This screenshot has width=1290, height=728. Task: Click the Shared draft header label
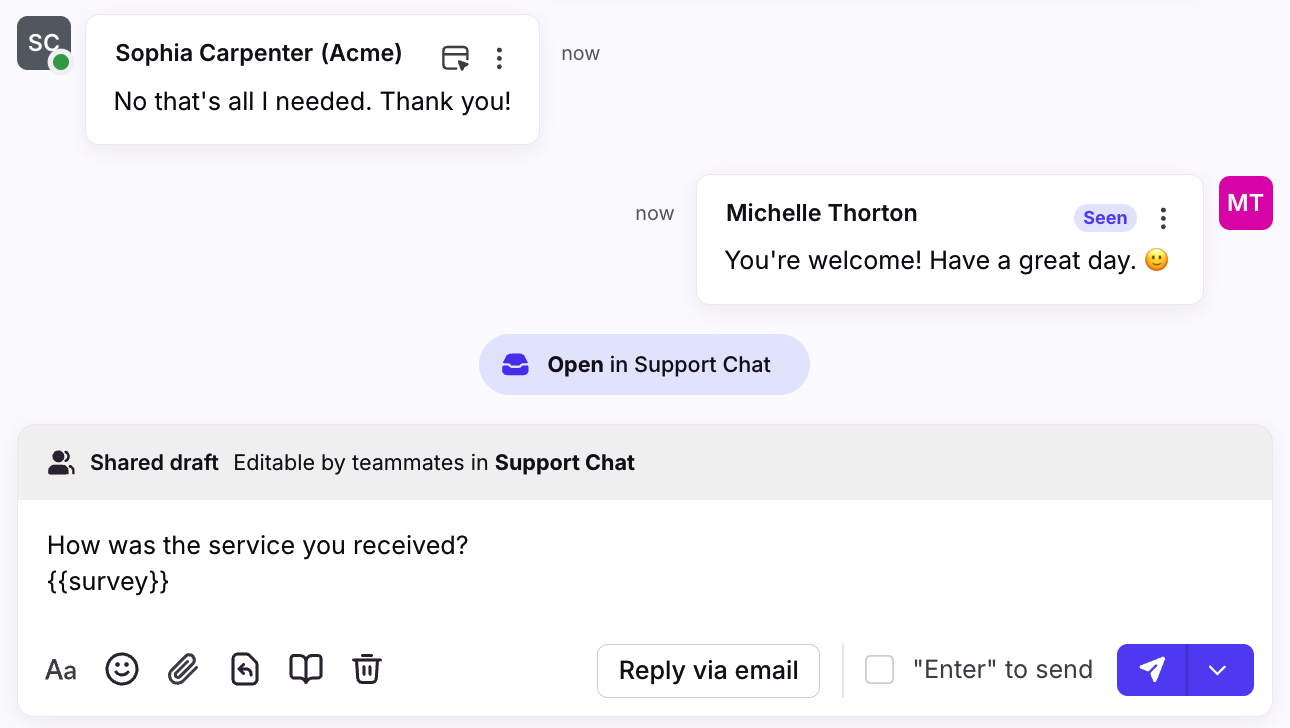[x=154, y=463]
